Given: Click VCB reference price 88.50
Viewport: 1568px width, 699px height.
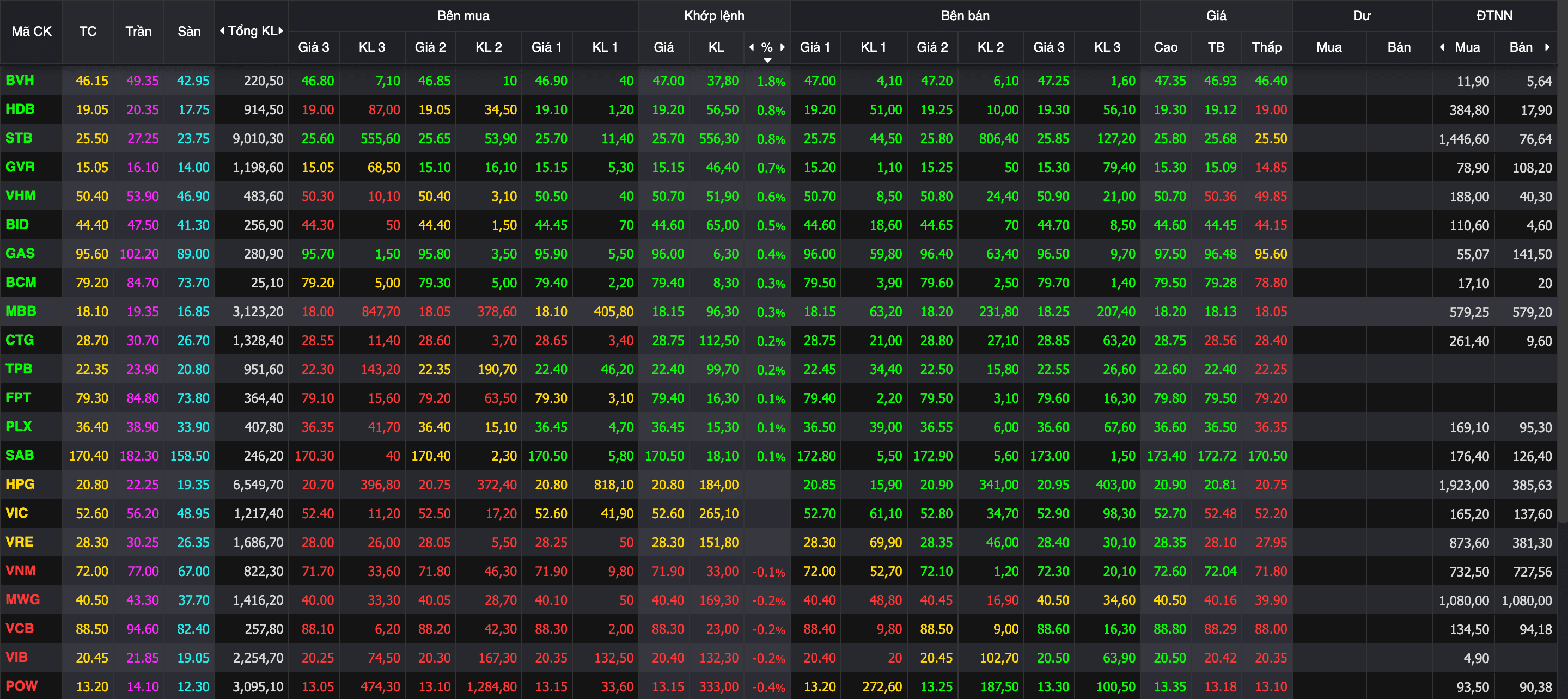Looking at the screenshot, I should (92, 629).
